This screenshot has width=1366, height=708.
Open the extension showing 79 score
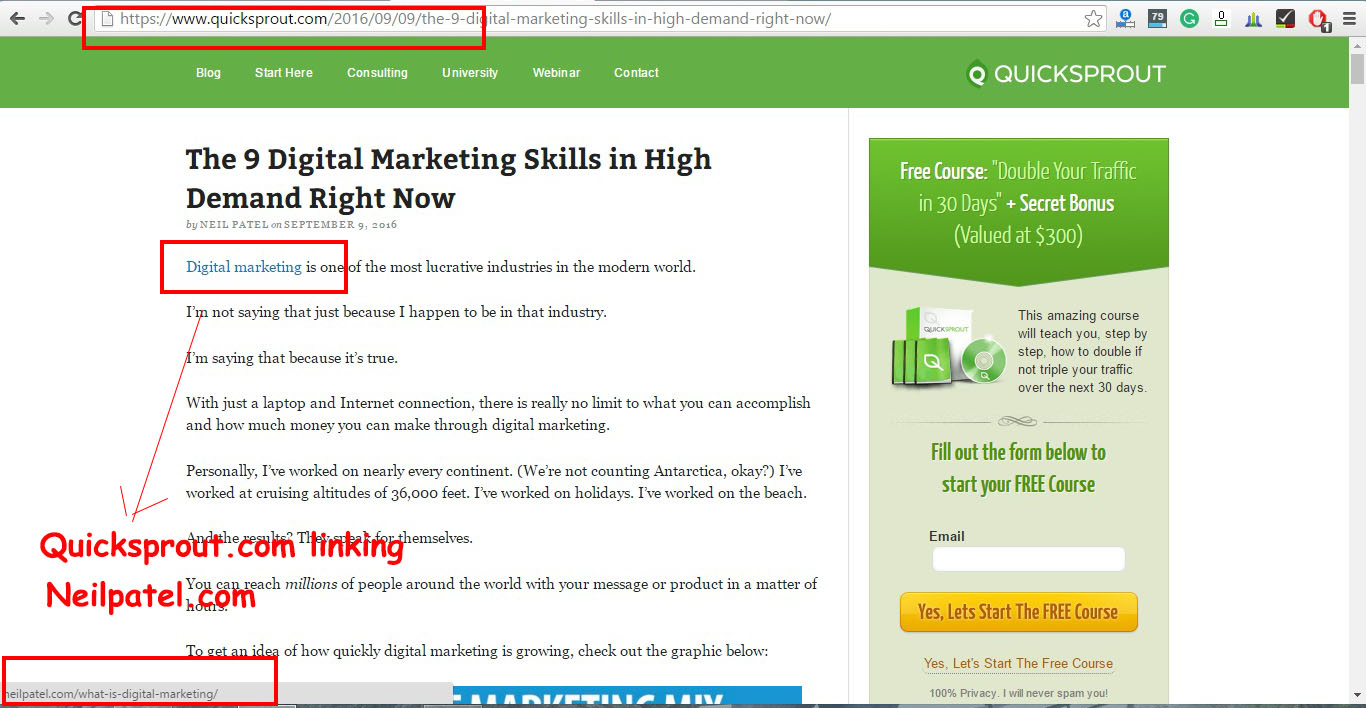[x=1157, y=18]
